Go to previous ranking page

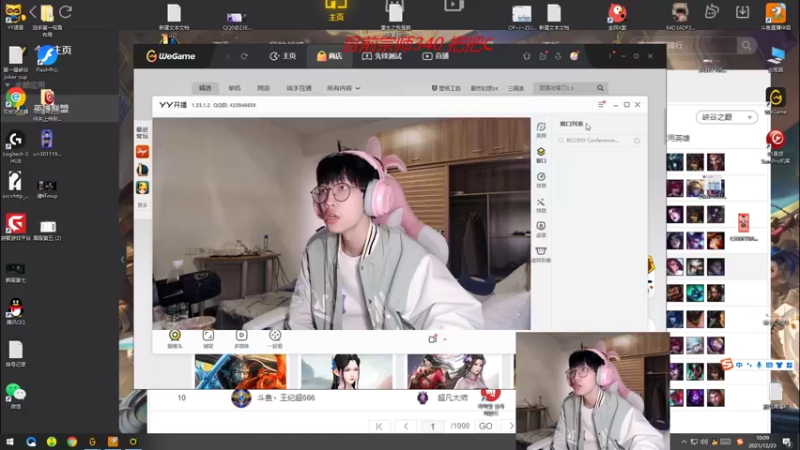pyautogui.click(x=406, y=426)
